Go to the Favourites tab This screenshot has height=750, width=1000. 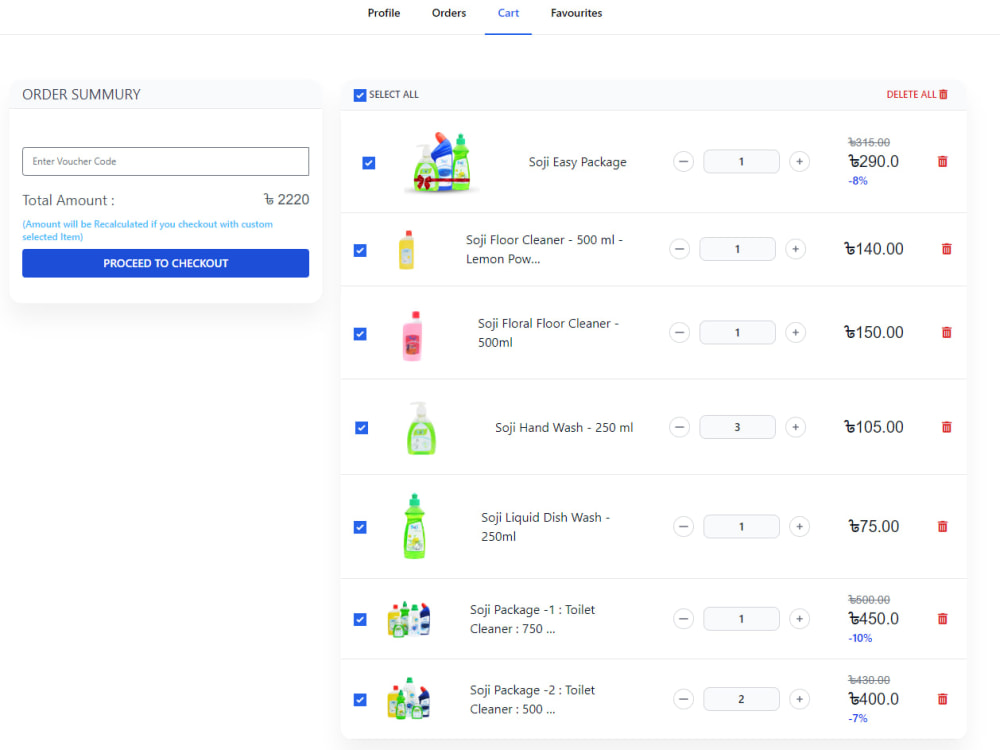click(x=577, y=13)
